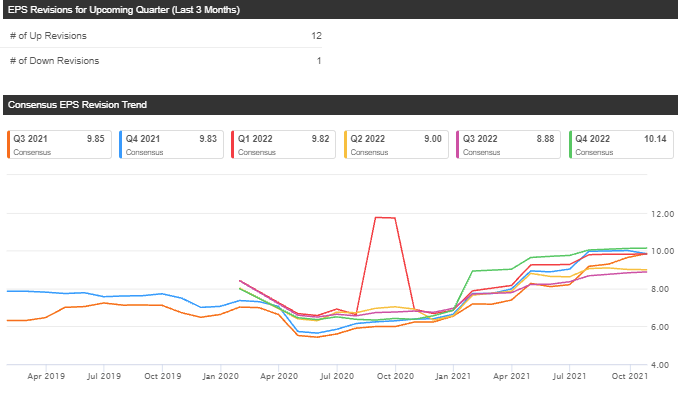The height and width of the screenshot is (406, 685).
Task: Show or hide Q3 2022 consensus line
Action: pyautogui.click(x=507, y=144)
